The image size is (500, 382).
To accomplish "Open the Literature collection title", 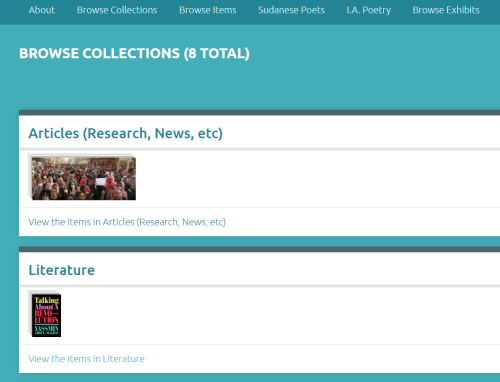I will [62, 270].
